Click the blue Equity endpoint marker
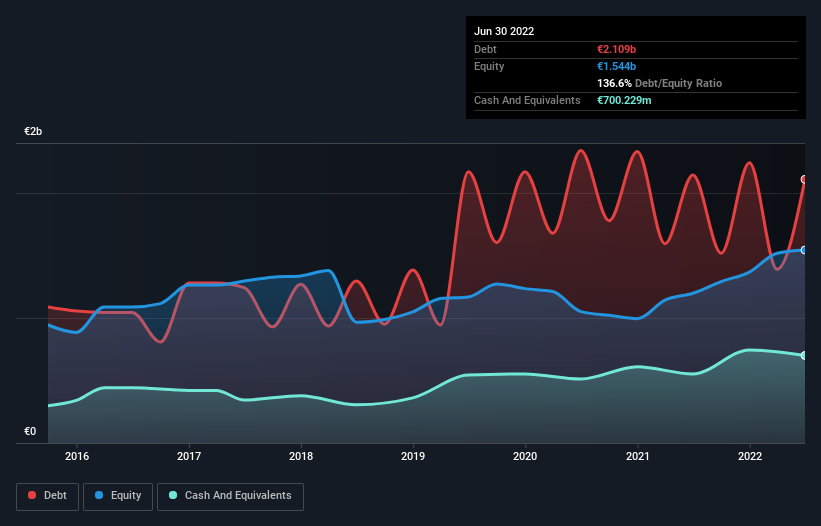The image size is (821, 526). (804, 250)
